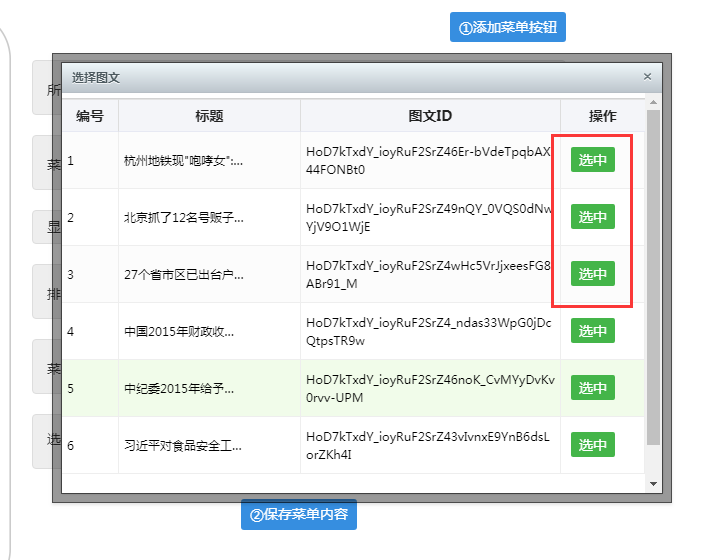Click the scrollbar down arrow

click(x=654, y=484)
